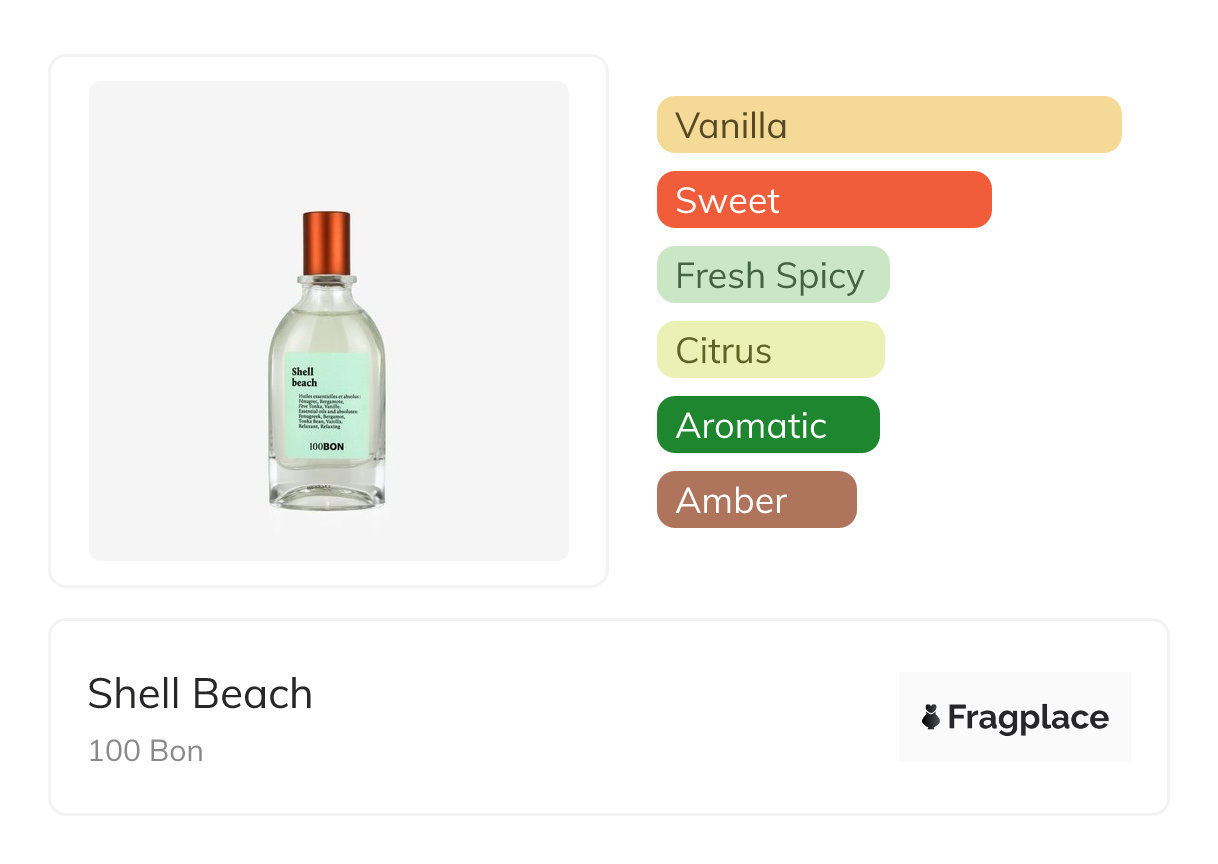1218x864 pixels.
Task: Select the Sweet accord bar
Action: click(823, 200)
